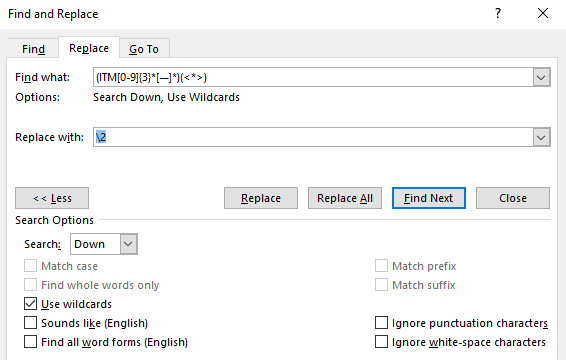Select the Replace tab
Viewport: 566px width, 360px height.
tap(89, 48)
